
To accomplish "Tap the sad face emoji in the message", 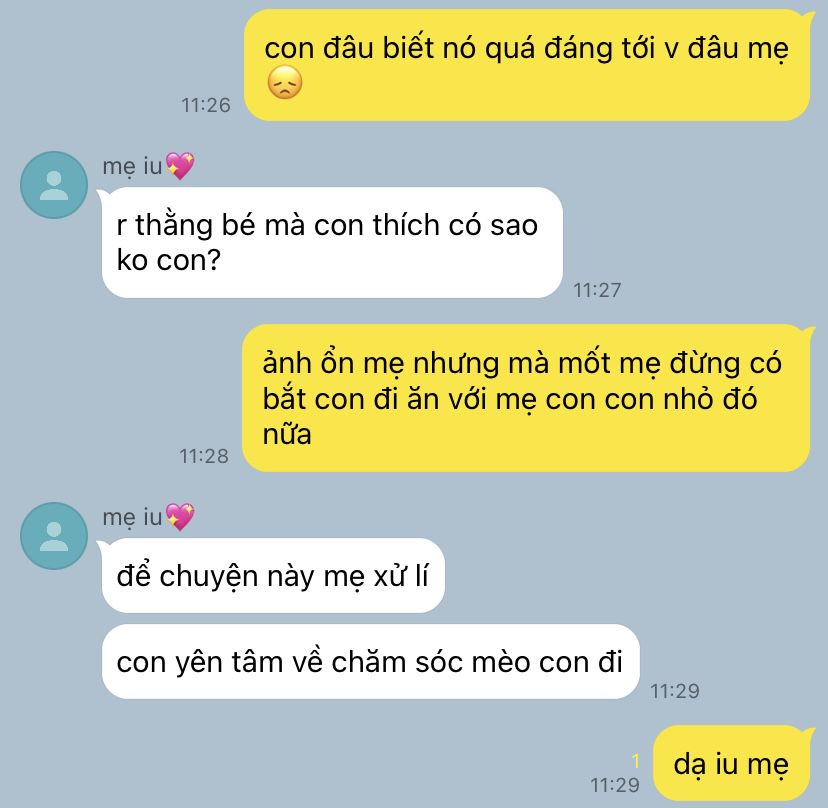I will coord(285,83).
